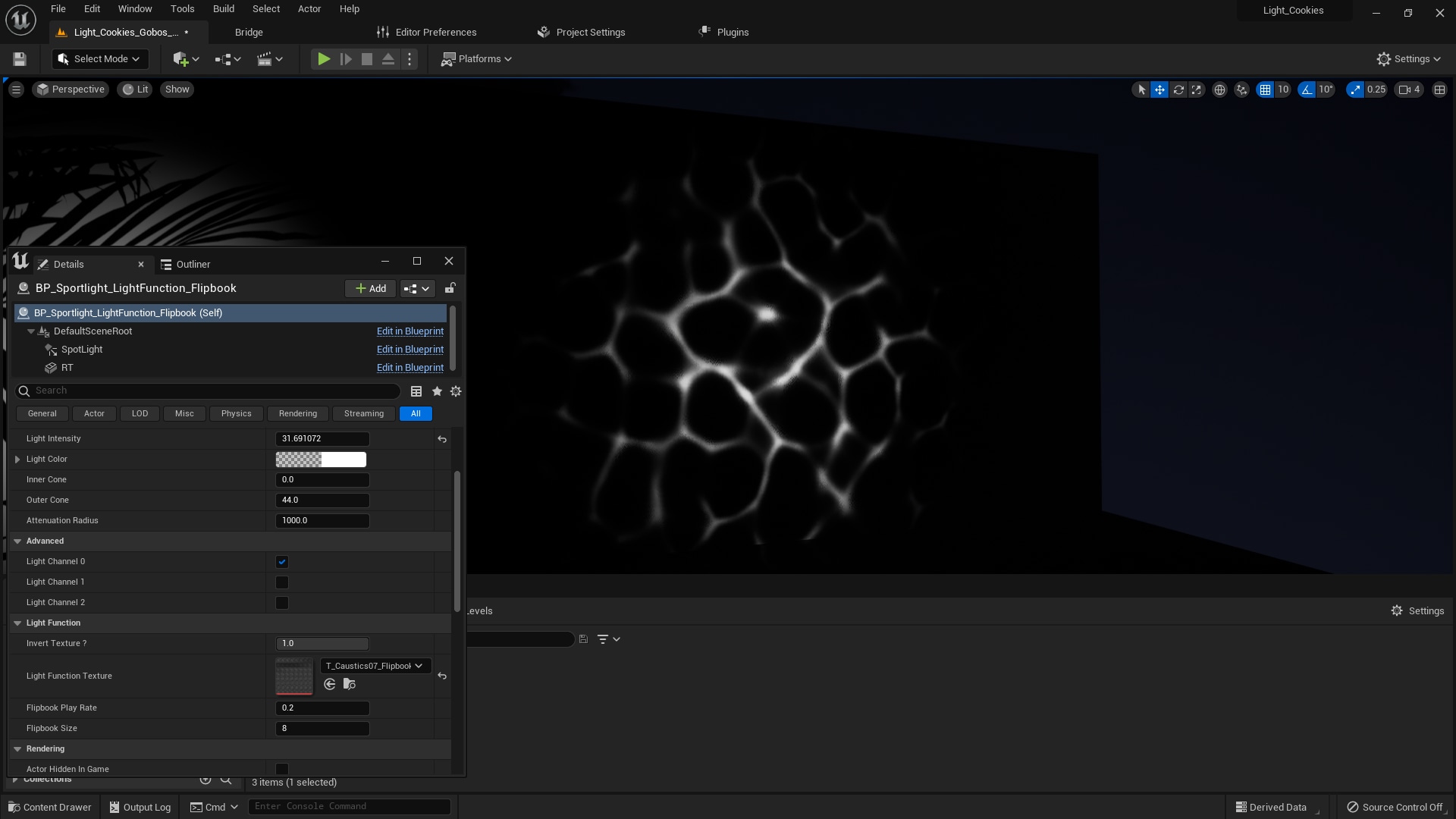
Task: Select the Move tool in viewport toolbar
Action: point(1159,89)
